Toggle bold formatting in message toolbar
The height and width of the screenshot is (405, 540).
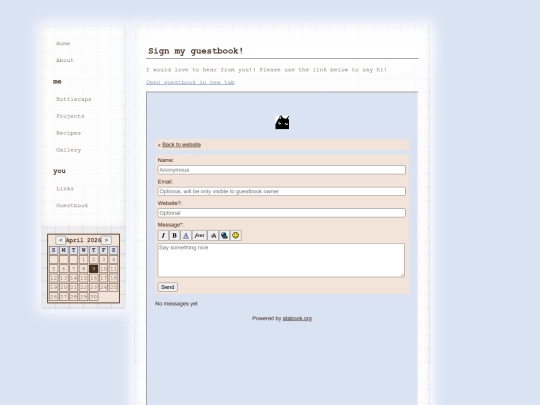coord(175,236)
